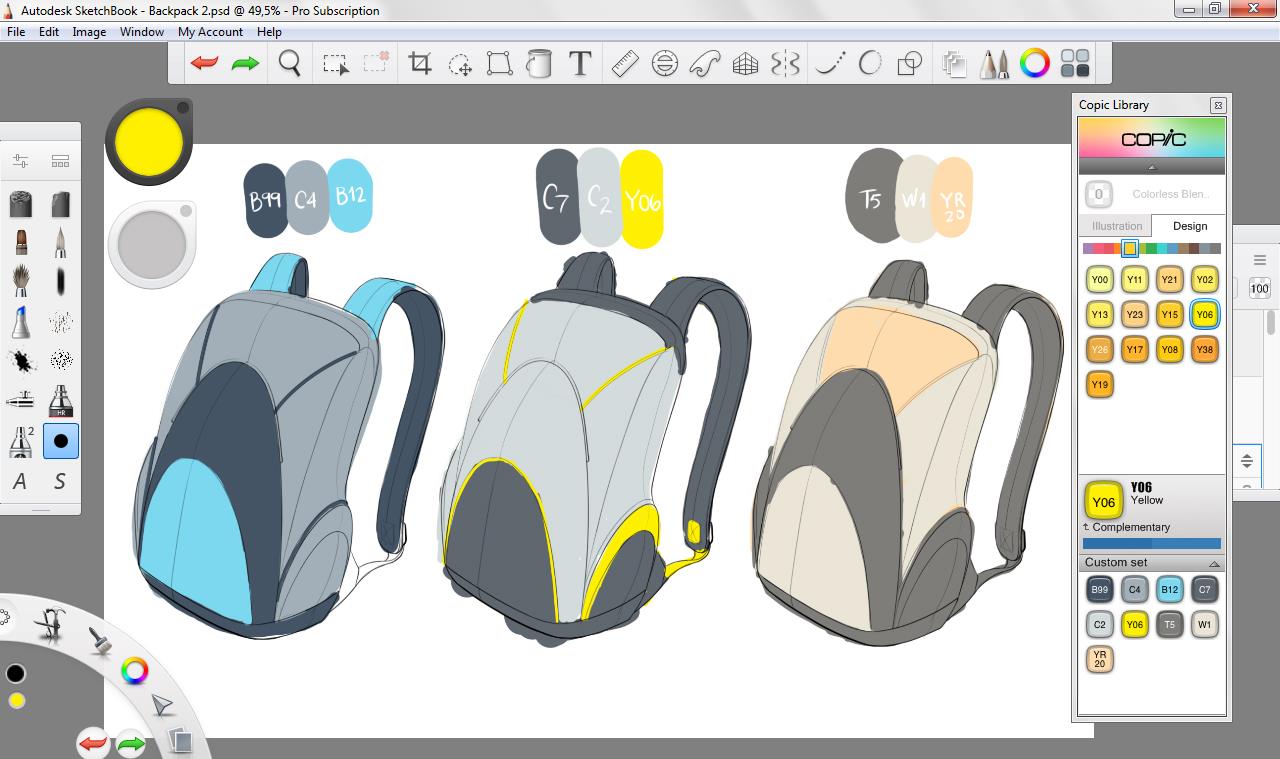Click the Redo arrow in the top toolbar
Image resolution: width=1280 pixels, height=759 pixels.
[x=245, y=64]
